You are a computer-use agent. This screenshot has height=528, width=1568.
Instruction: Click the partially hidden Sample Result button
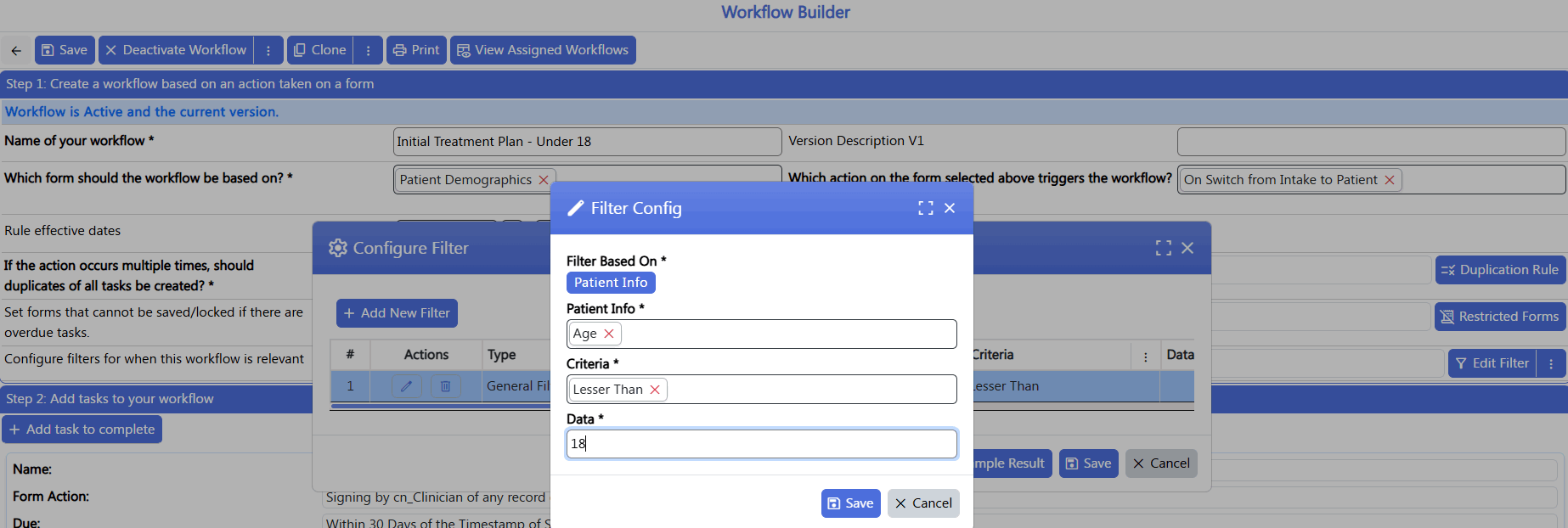pyautogui.click(x=1012, y=463)
